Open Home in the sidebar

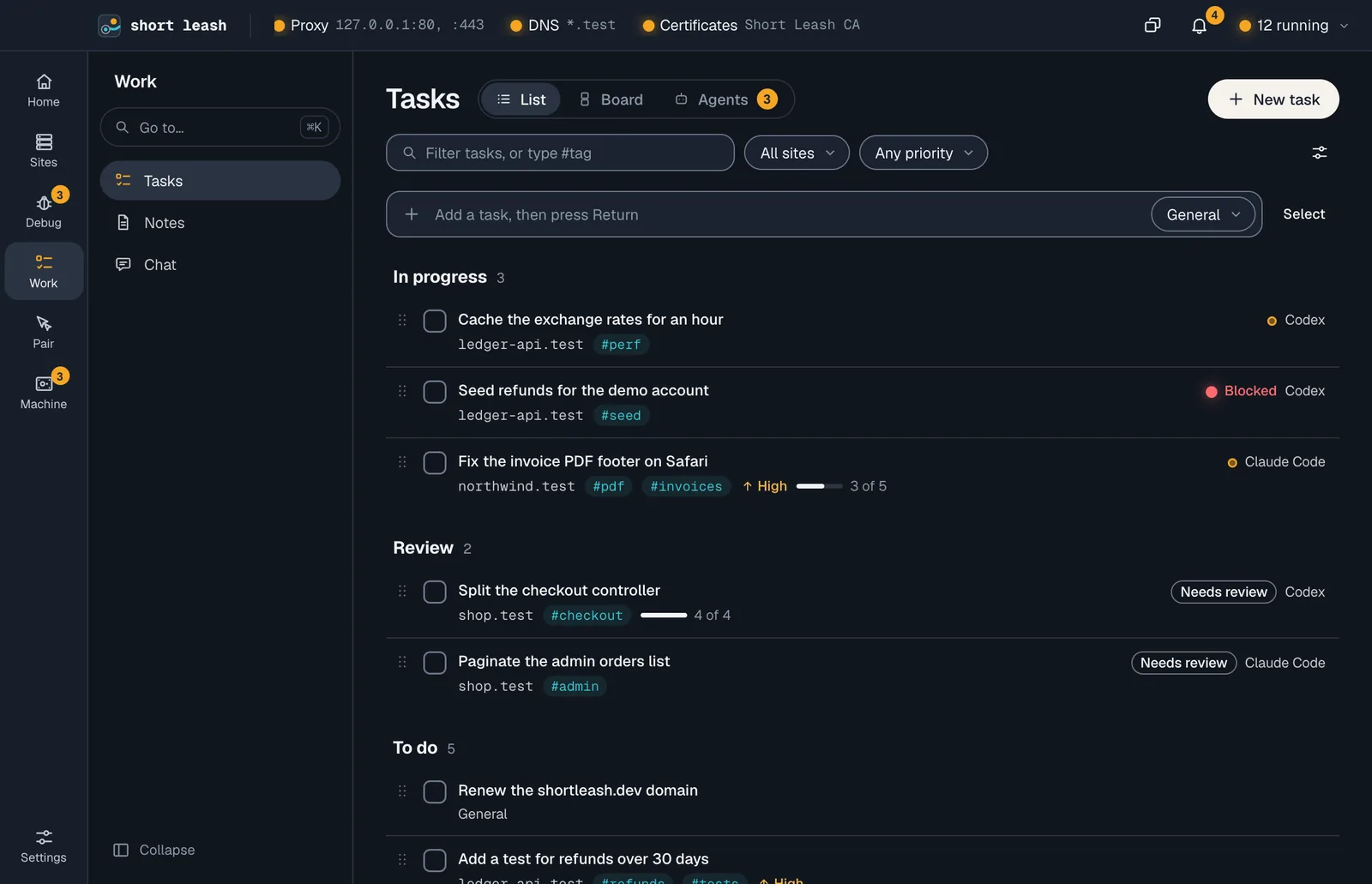click(x=44, y=91)
